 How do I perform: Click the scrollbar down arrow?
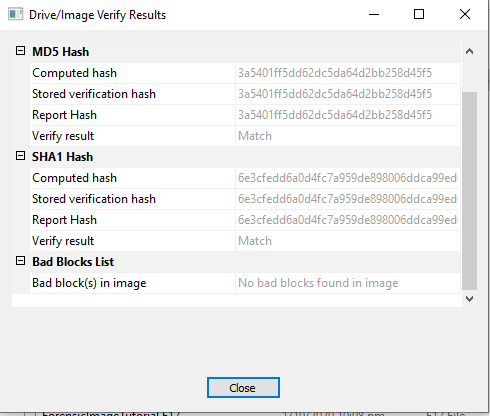coord(469,299)
